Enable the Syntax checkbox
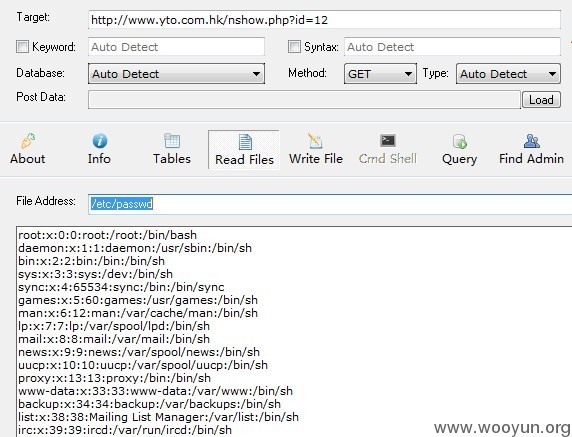This screenshot has width=572, height=437. point(294,47)
